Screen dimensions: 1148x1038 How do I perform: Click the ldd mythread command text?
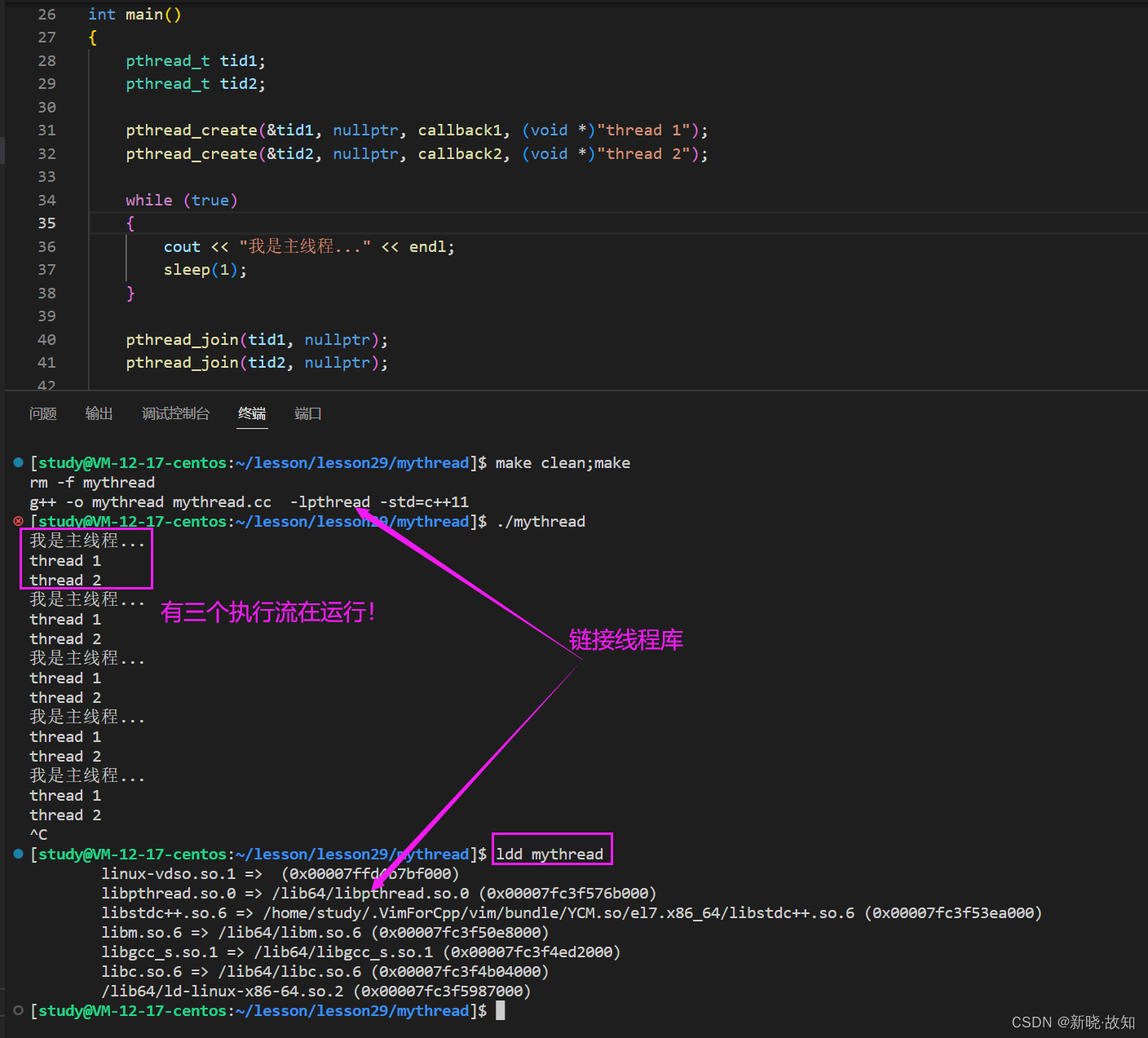[x=550, y=855]
